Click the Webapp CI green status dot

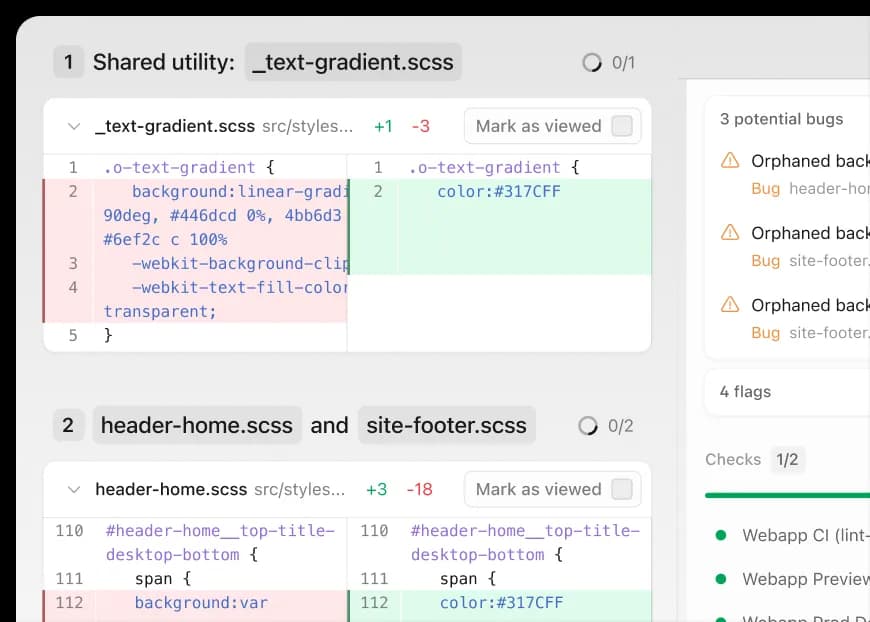point(721,535)
